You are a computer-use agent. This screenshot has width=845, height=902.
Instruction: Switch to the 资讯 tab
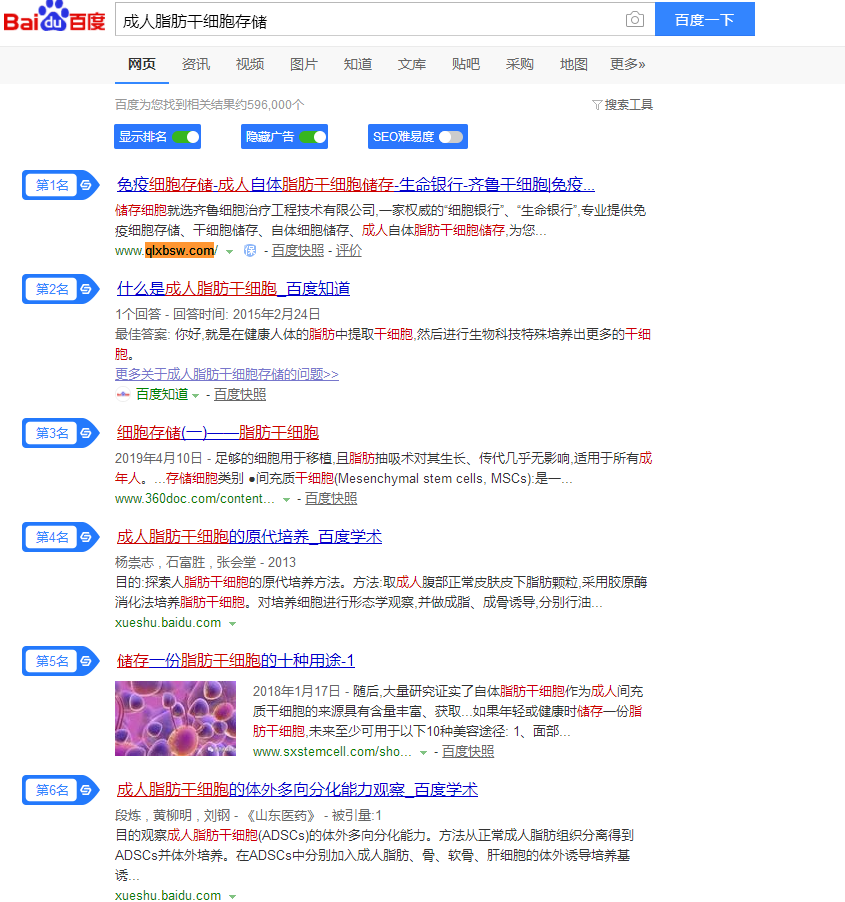pyautogui.click(x=196, y=64)
